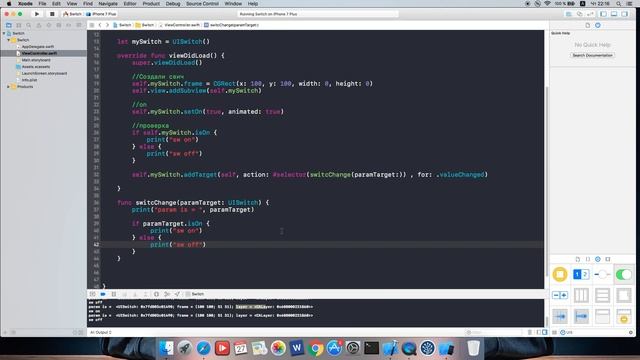The width and height of the screenshot is (640, 360).
Task: Run the project with the Play button
Action: 37,14
